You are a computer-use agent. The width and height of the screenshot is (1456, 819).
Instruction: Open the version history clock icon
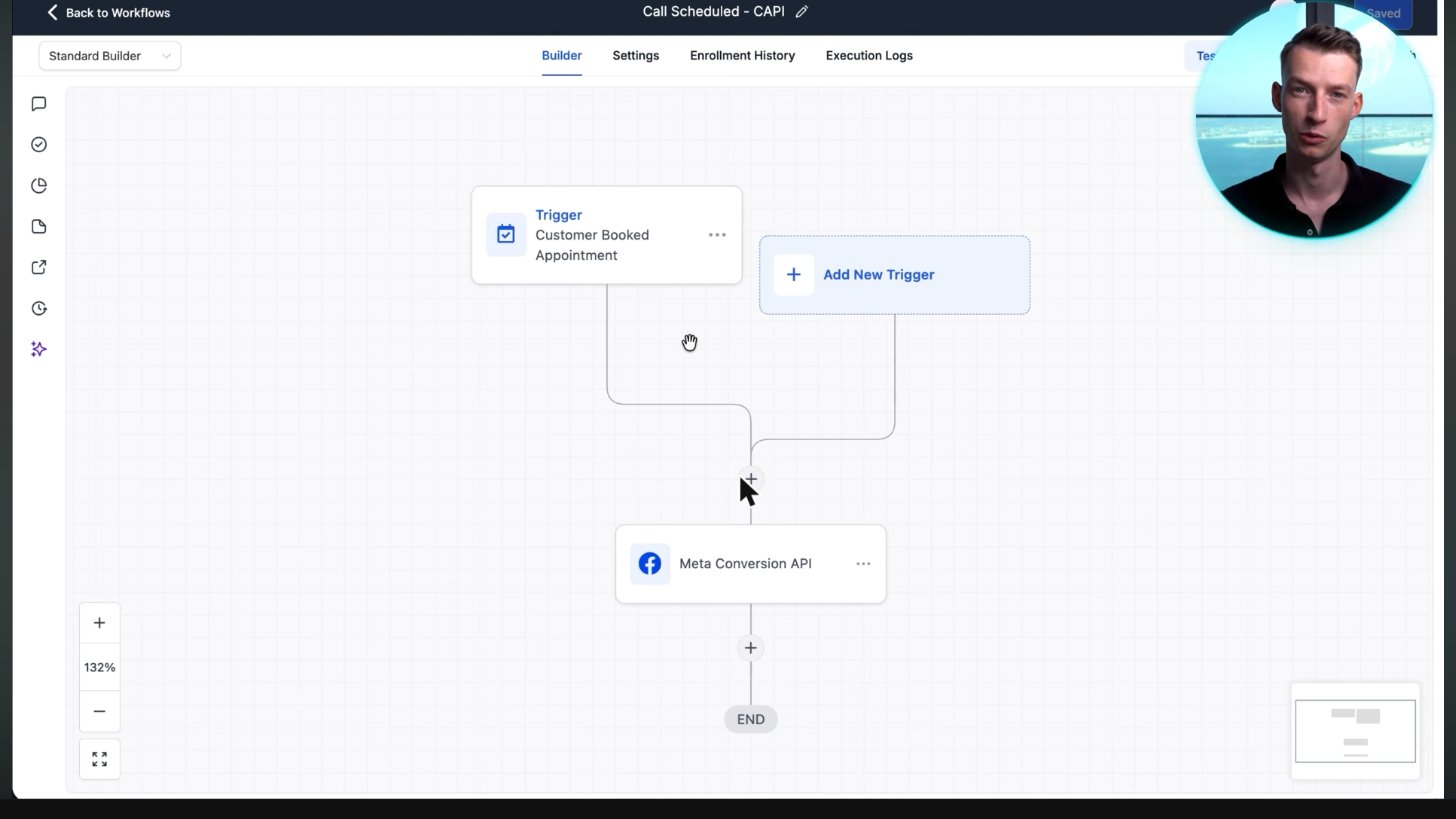coord(39,309)
